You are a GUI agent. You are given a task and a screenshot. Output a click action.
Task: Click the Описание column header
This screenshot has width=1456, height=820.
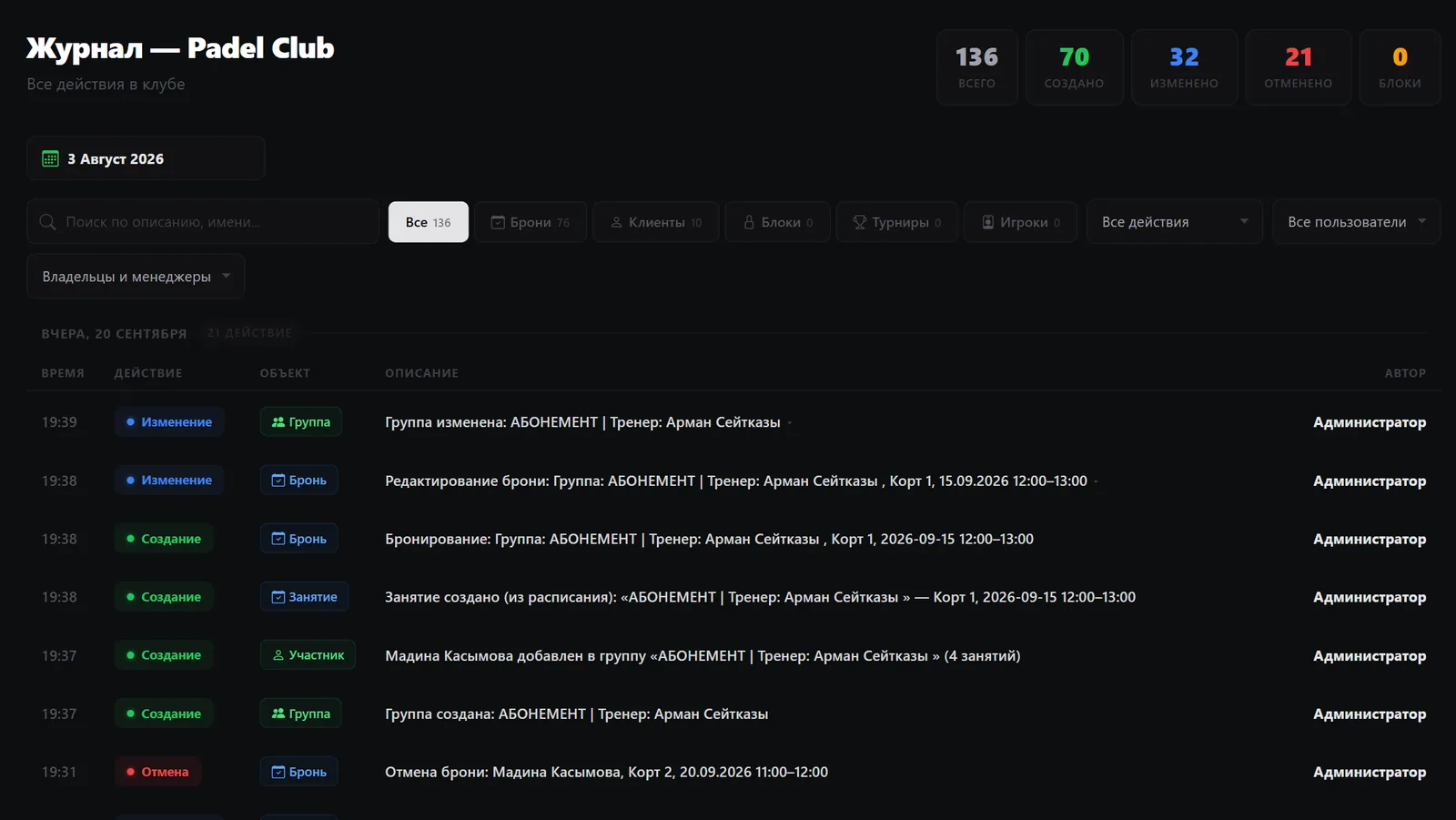click(x=422, y=373)
